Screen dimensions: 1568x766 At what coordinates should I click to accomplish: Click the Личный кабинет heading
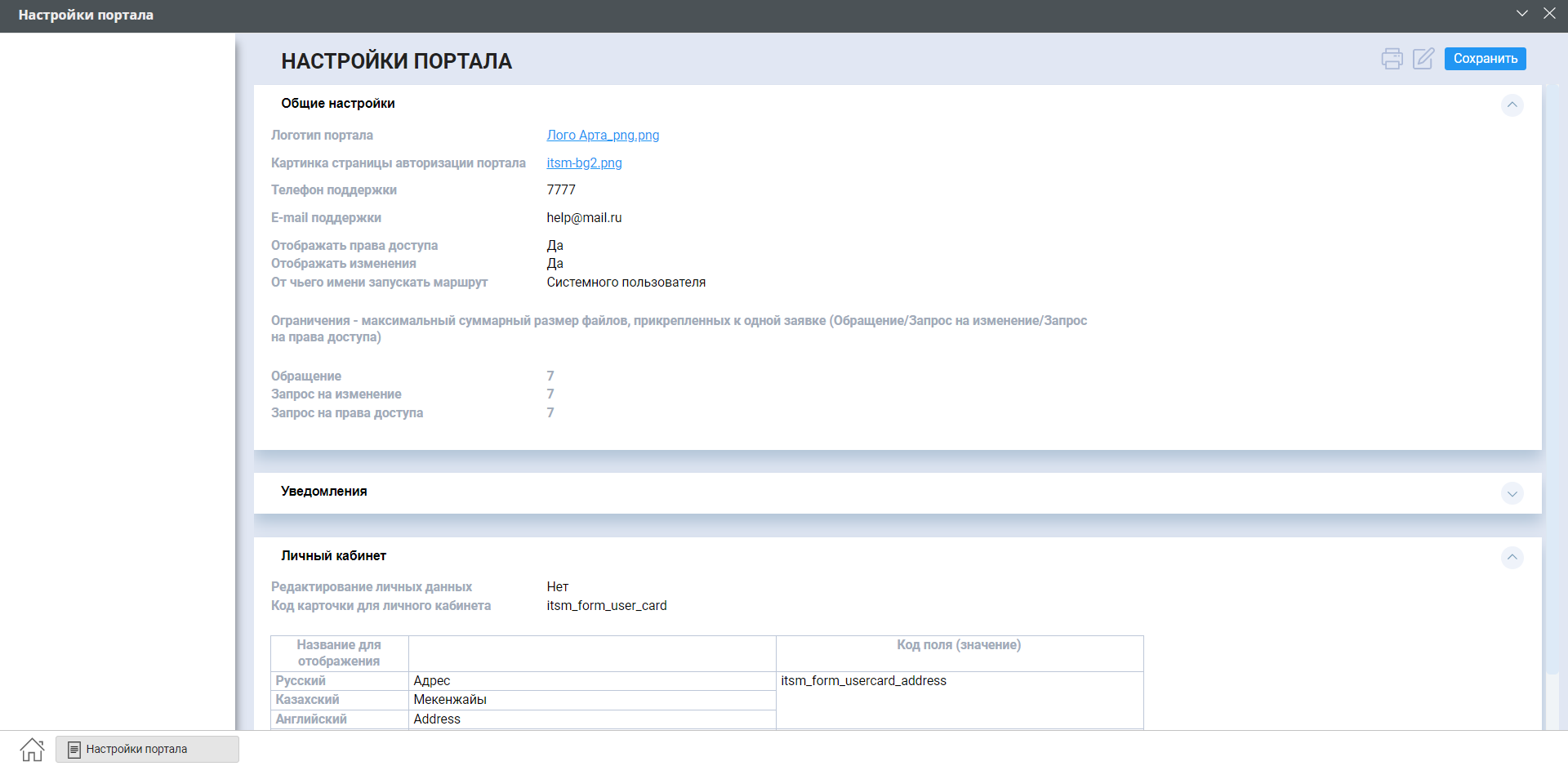tap(333, 556)
